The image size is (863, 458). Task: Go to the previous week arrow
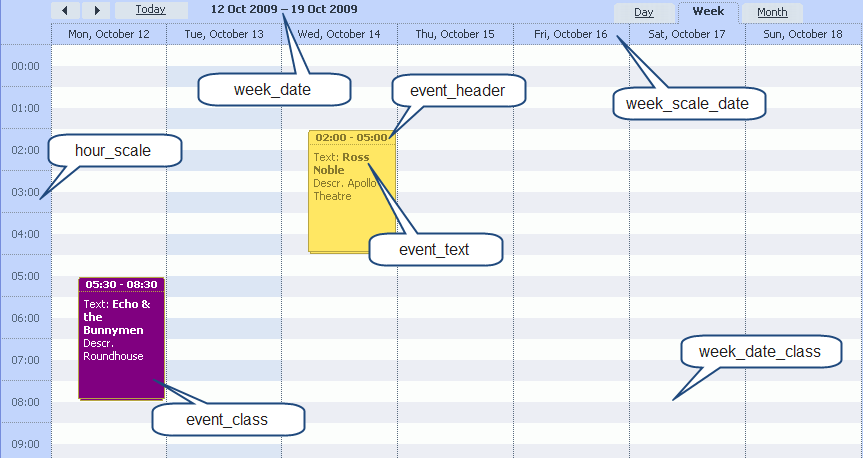(65, 10)
